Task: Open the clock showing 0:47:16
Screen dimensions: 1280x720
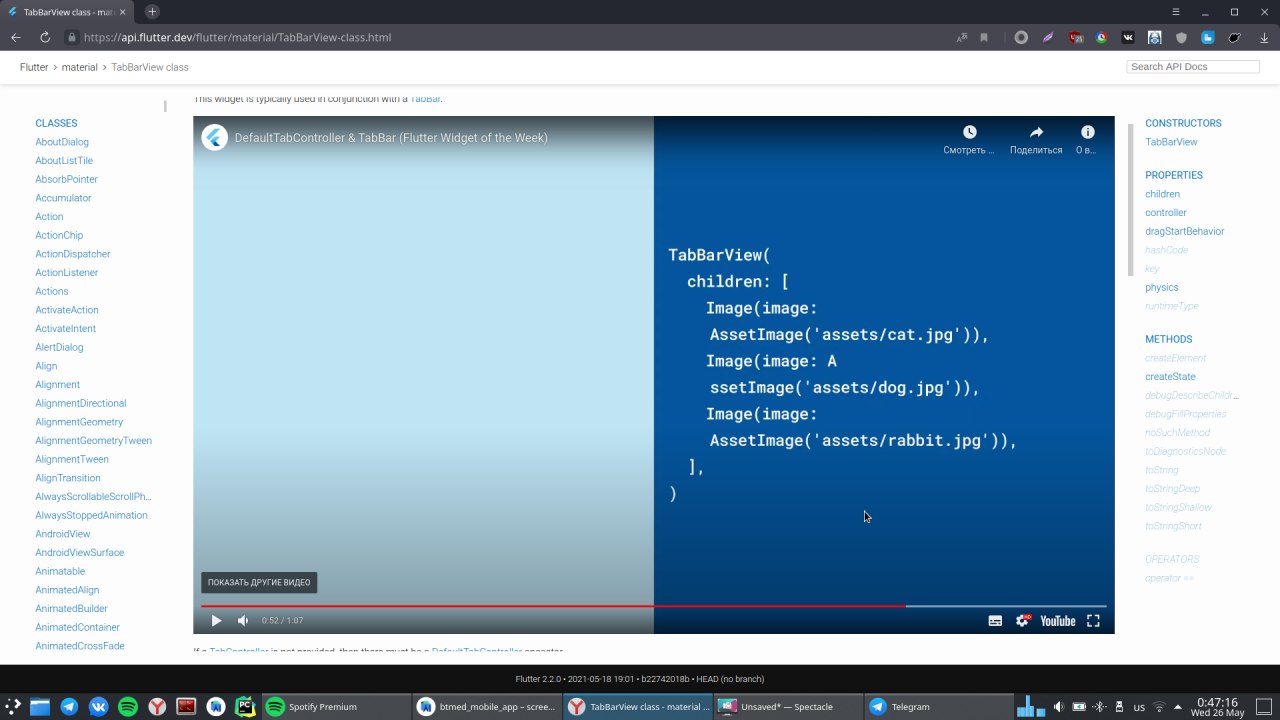Action: point(1217,707)
